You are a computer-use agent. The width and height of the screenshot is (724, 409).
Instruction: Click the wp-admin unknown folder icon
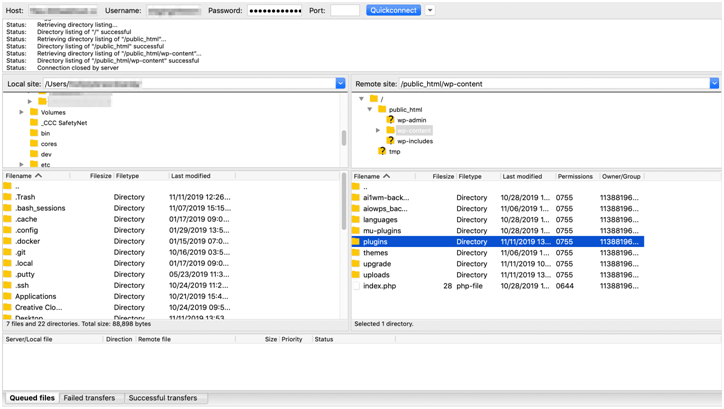coord(390,120)
